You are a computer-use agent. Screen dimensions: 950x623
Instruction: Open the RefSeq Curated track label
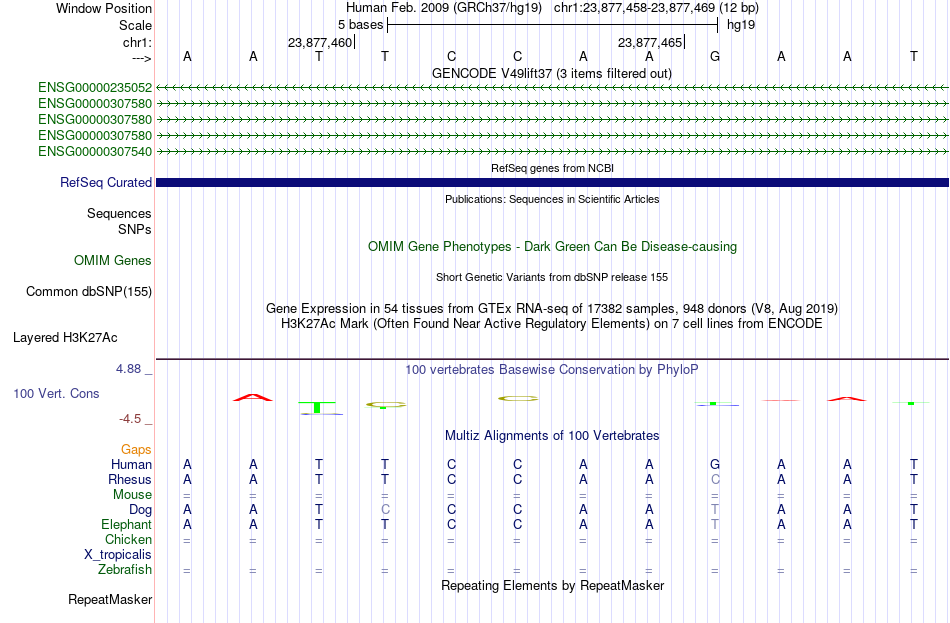click(x=105, y=182)
